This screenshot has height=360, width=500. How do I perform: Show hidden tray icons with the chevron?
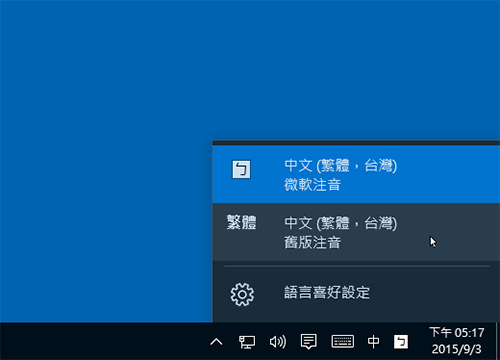216,342
